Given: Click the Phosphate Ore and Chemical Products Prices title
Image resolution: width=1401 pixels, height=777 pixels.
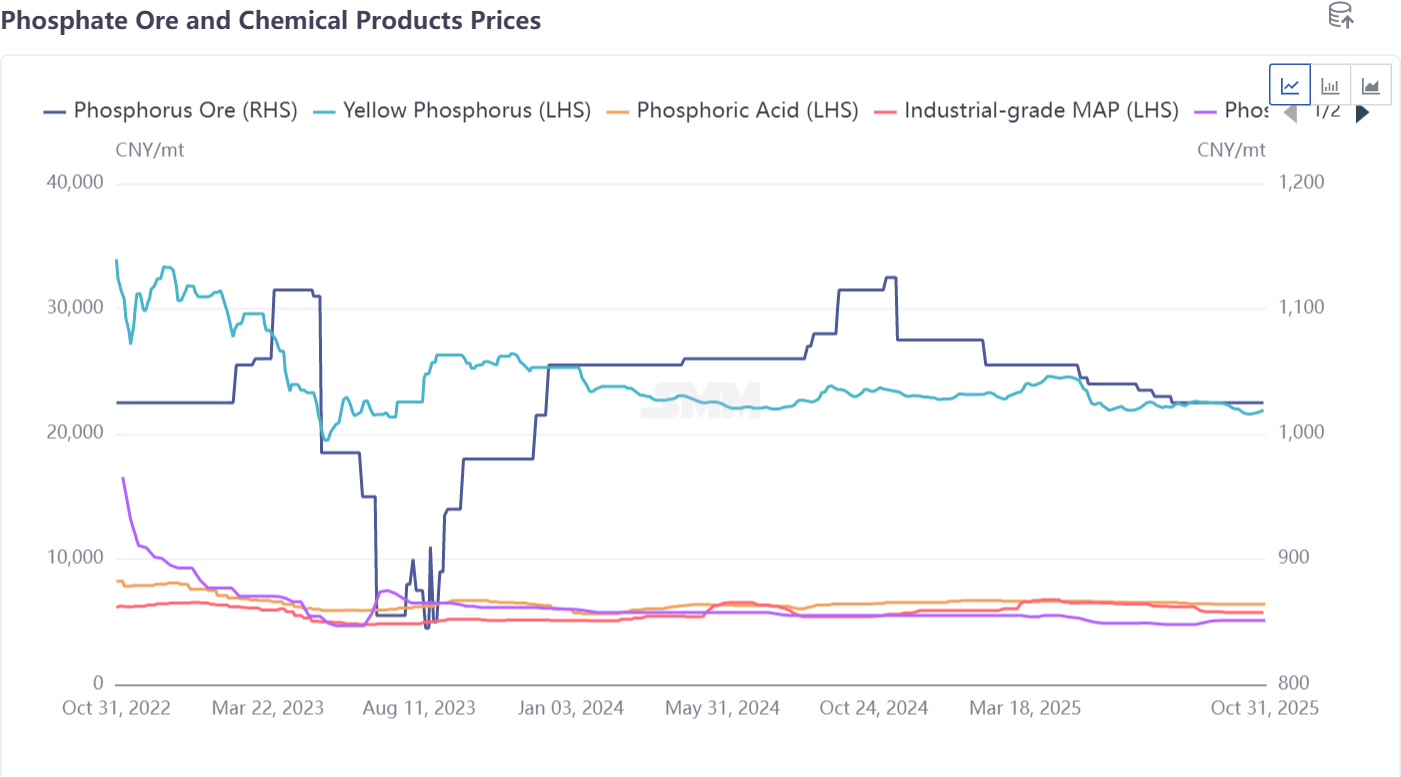Looking at the screenshot, I should [x=271, y=20].
